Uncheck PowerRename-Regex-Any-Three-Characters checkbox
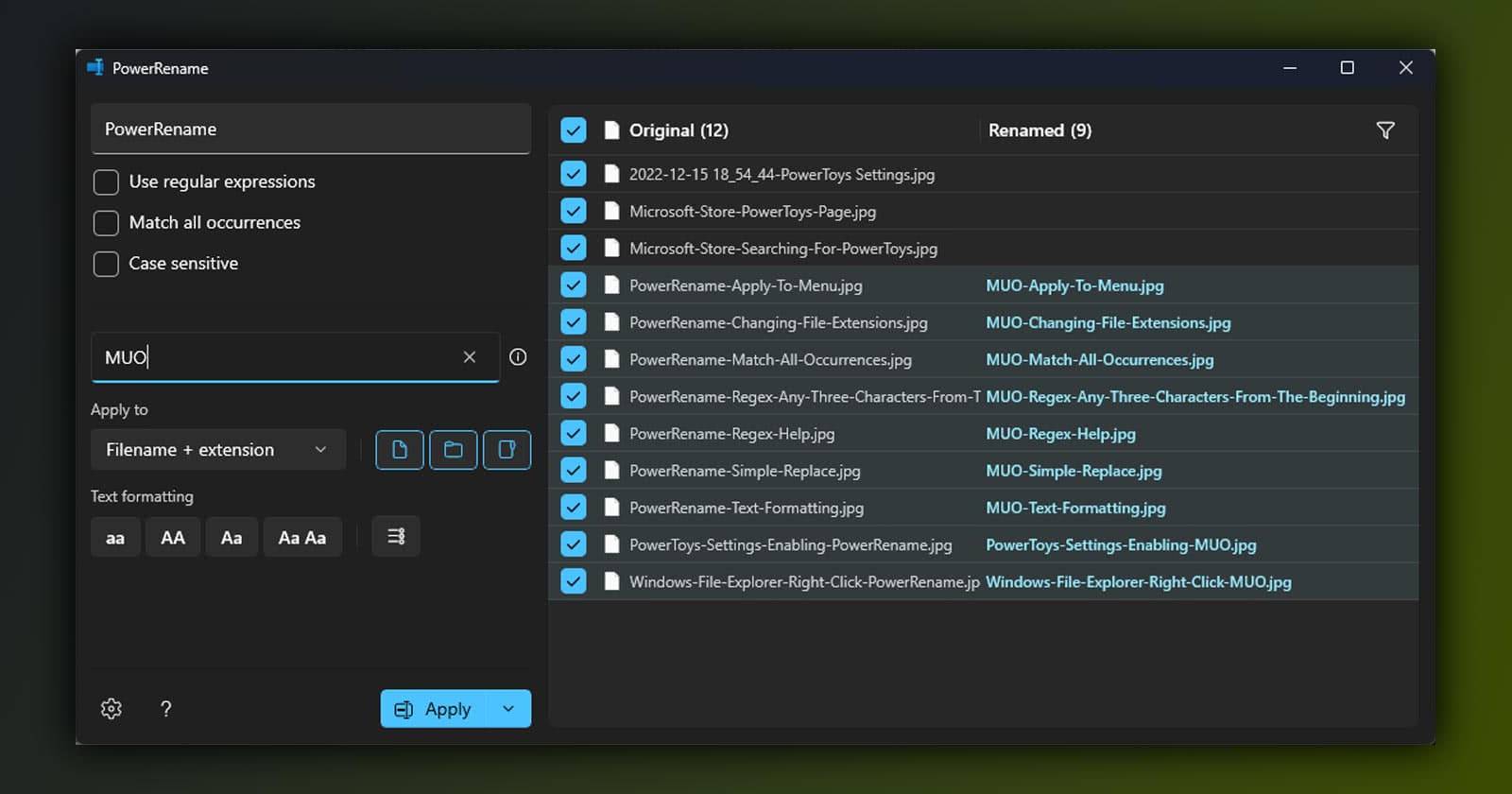 (574, 396)
